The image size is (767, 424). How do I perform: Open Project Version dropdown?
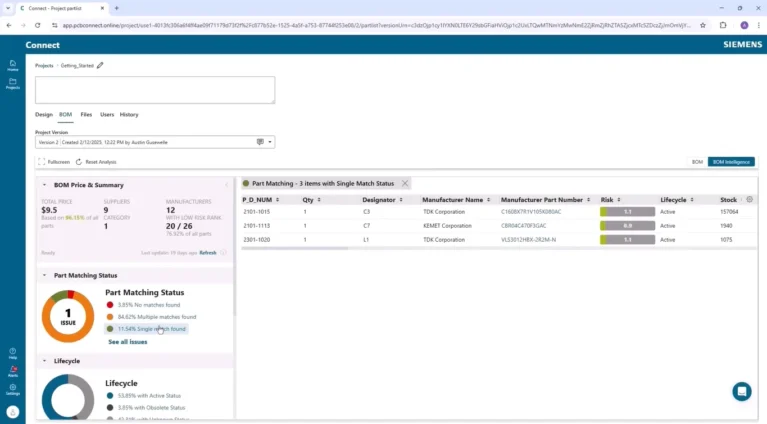[270, 142]
